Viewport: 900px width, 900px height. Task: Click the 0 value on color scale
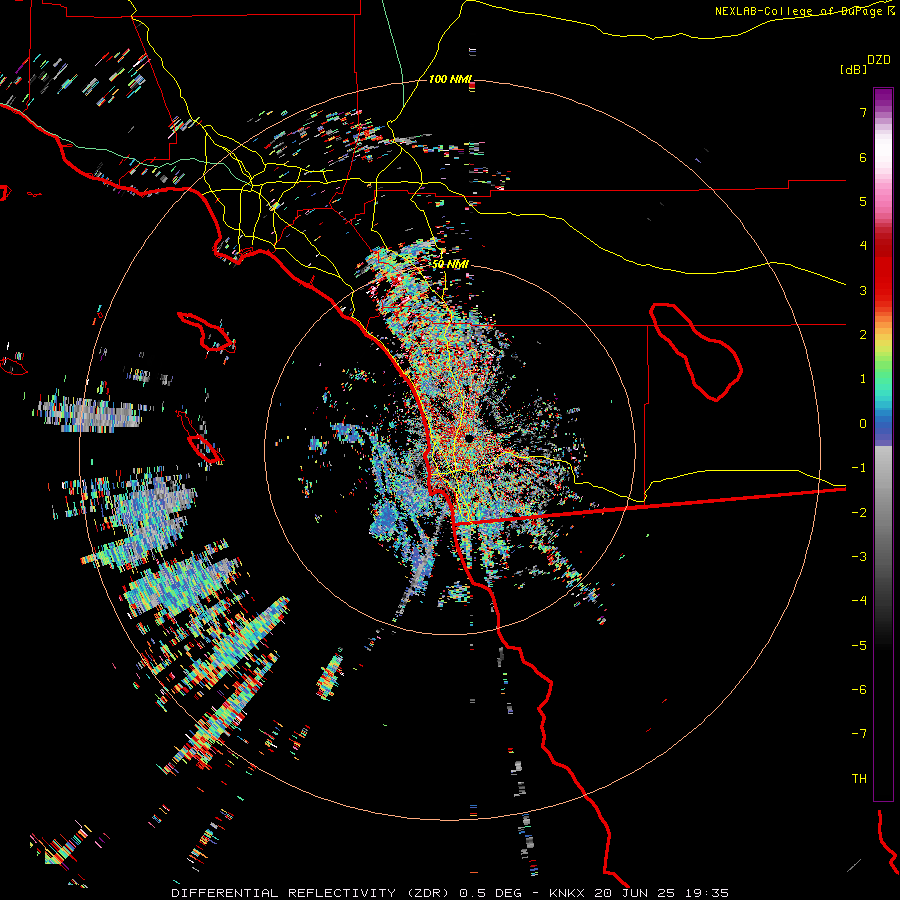coord(863,424)
